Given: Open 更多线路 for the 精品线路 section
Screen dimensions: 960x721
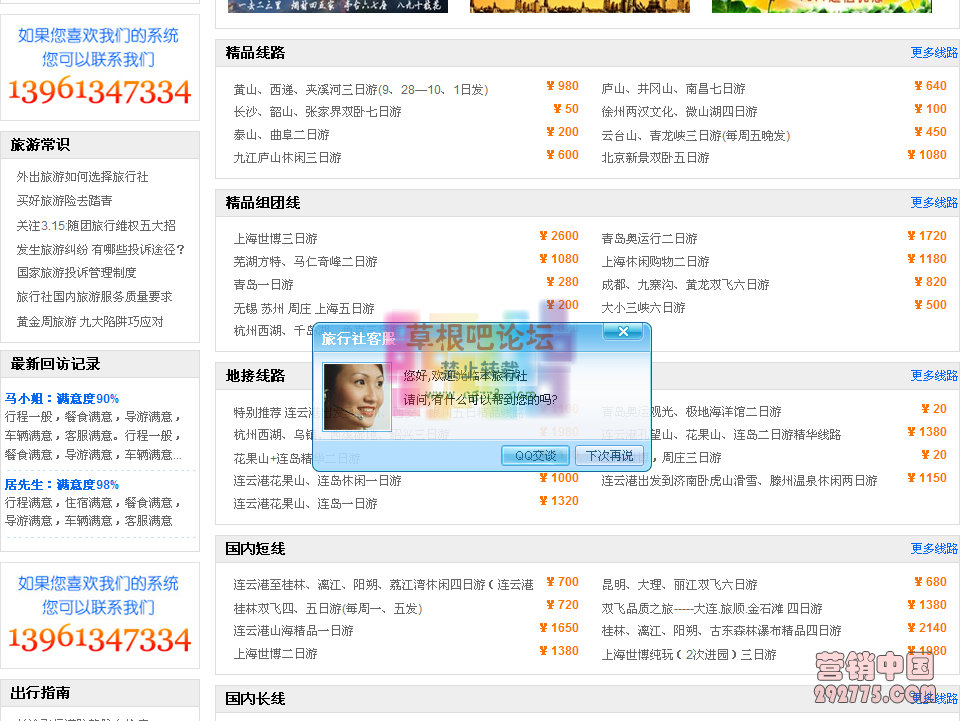Looking at the screenshot, I should pos(933,51).
